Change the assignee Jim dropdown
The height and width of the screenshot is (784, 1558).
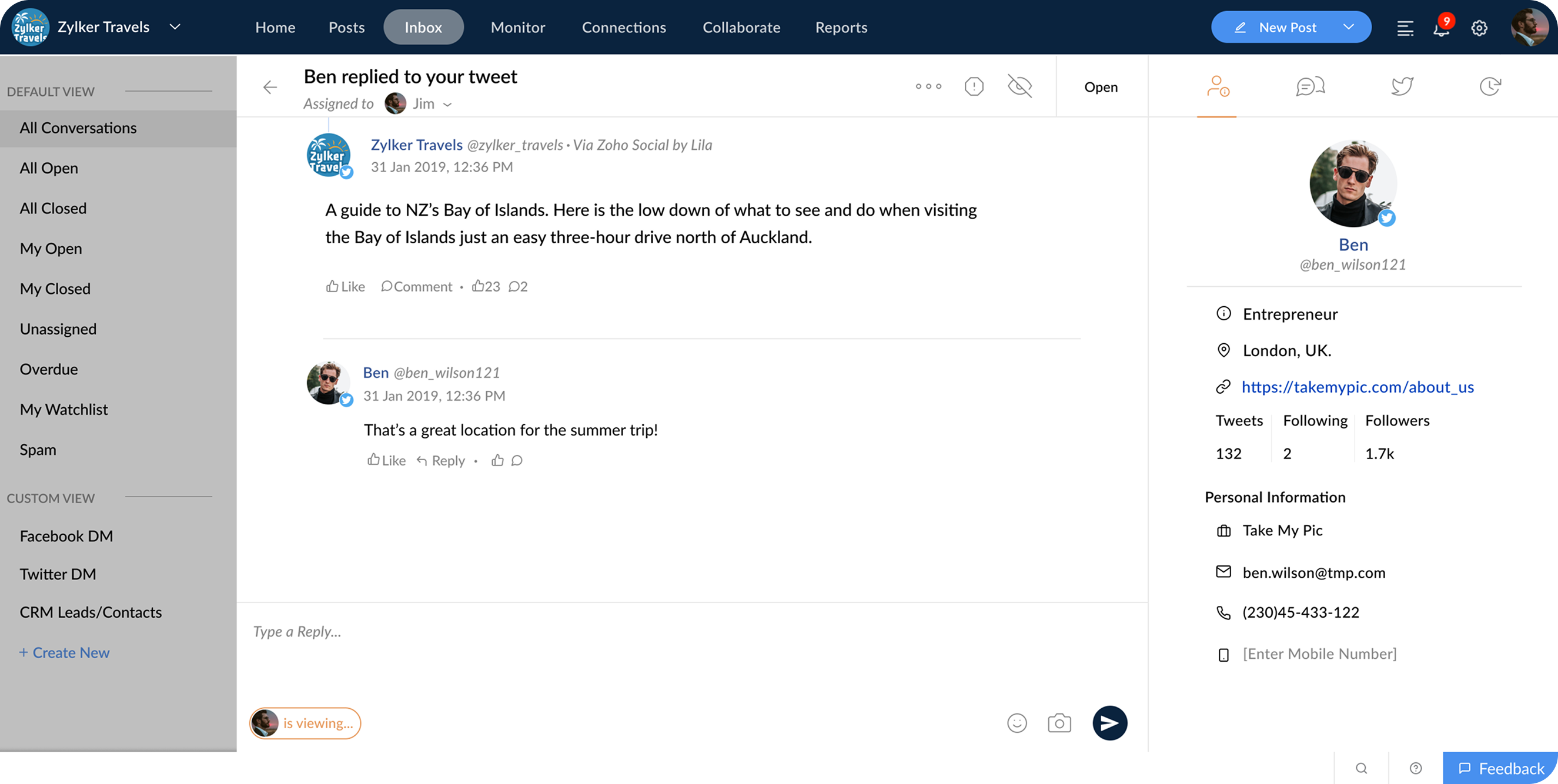click(x=447, y=105)
